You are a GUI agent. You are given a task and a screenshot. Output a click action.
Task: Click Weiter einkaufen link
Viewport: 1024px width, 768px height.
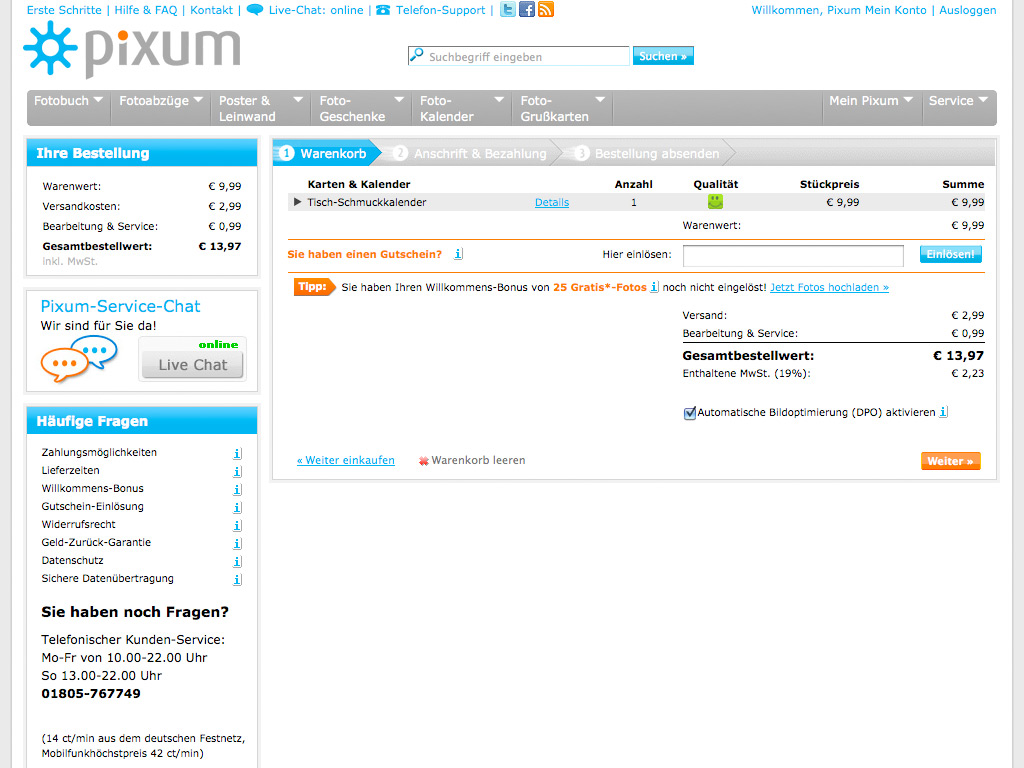(x=345, y=460)
